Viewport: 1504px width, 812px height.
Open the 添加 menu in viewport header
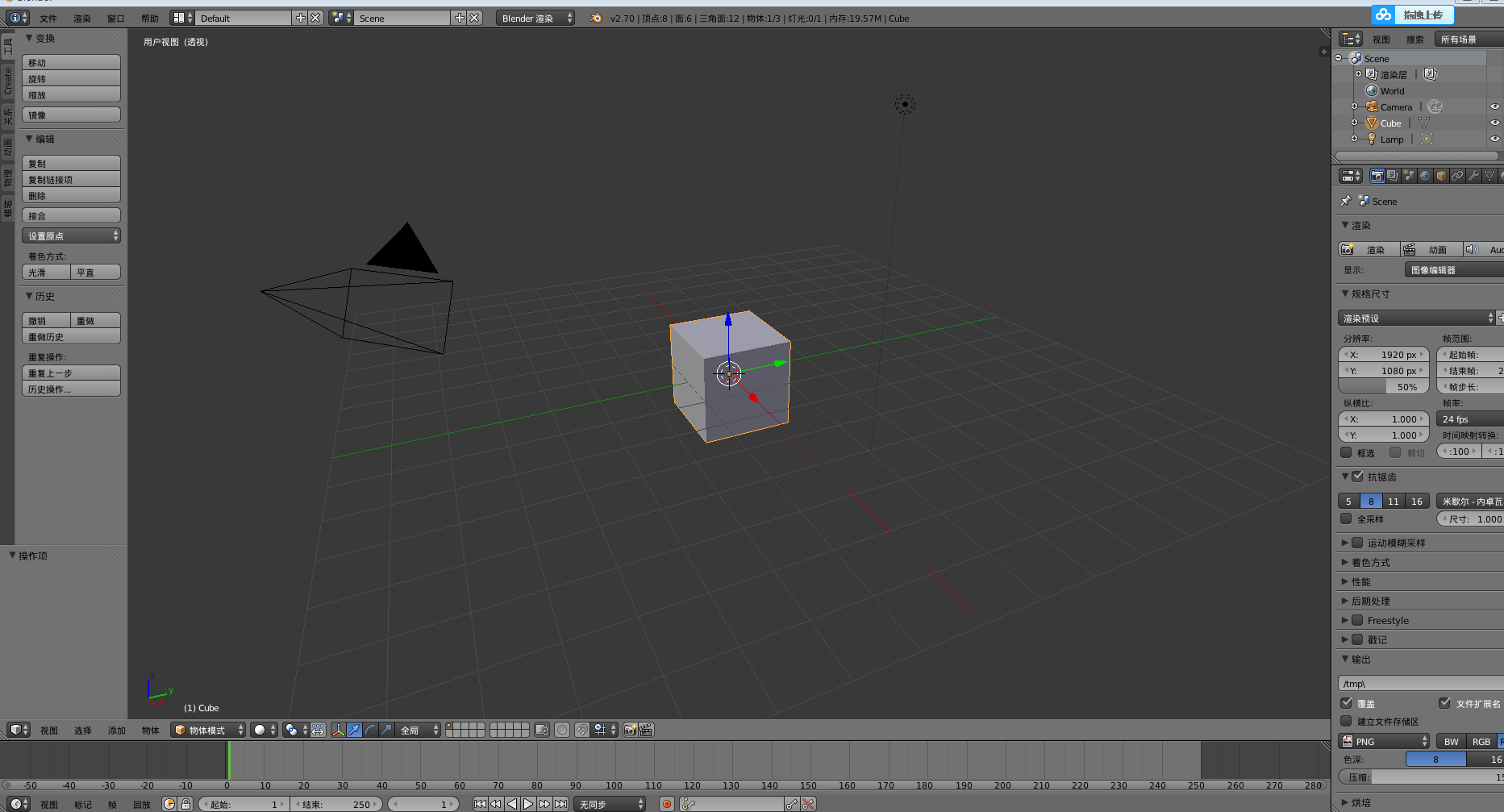[x=117, y=730]
